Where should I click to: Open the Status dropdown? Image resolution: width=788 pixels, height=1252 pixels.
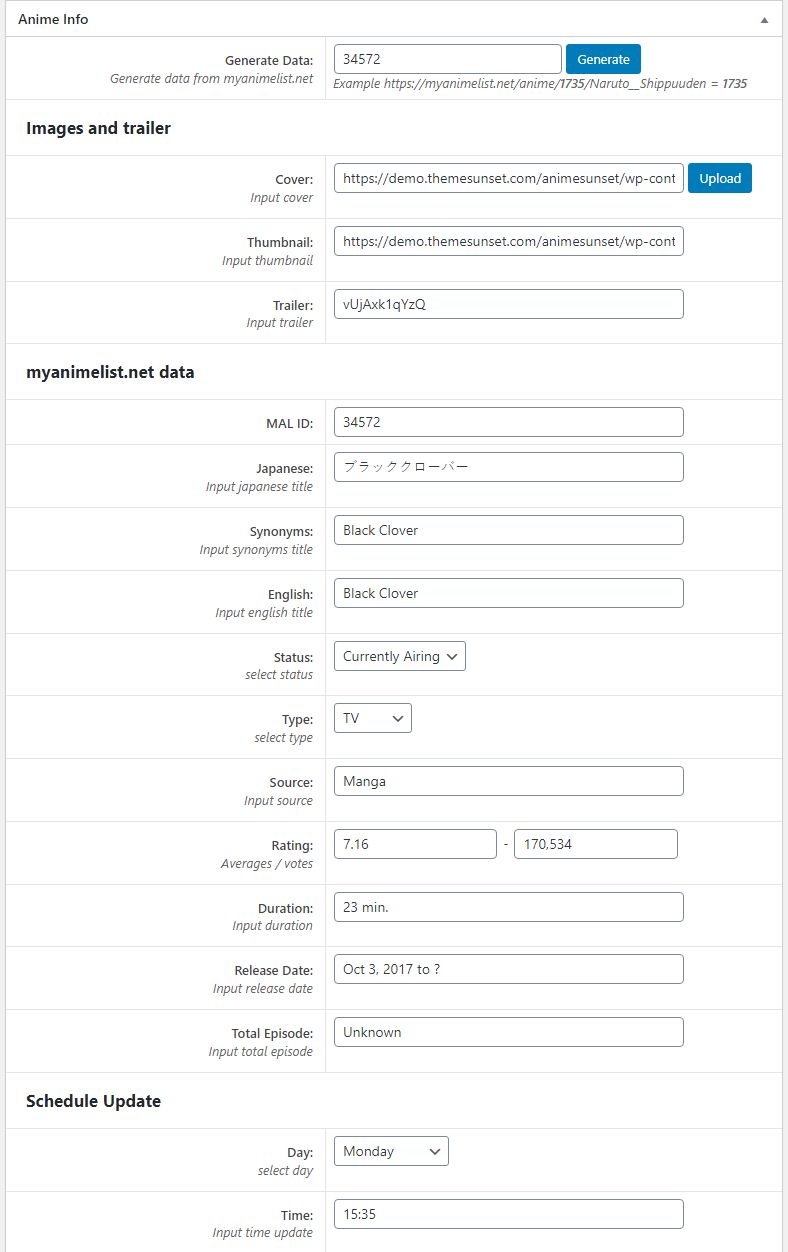pos(399,656)
